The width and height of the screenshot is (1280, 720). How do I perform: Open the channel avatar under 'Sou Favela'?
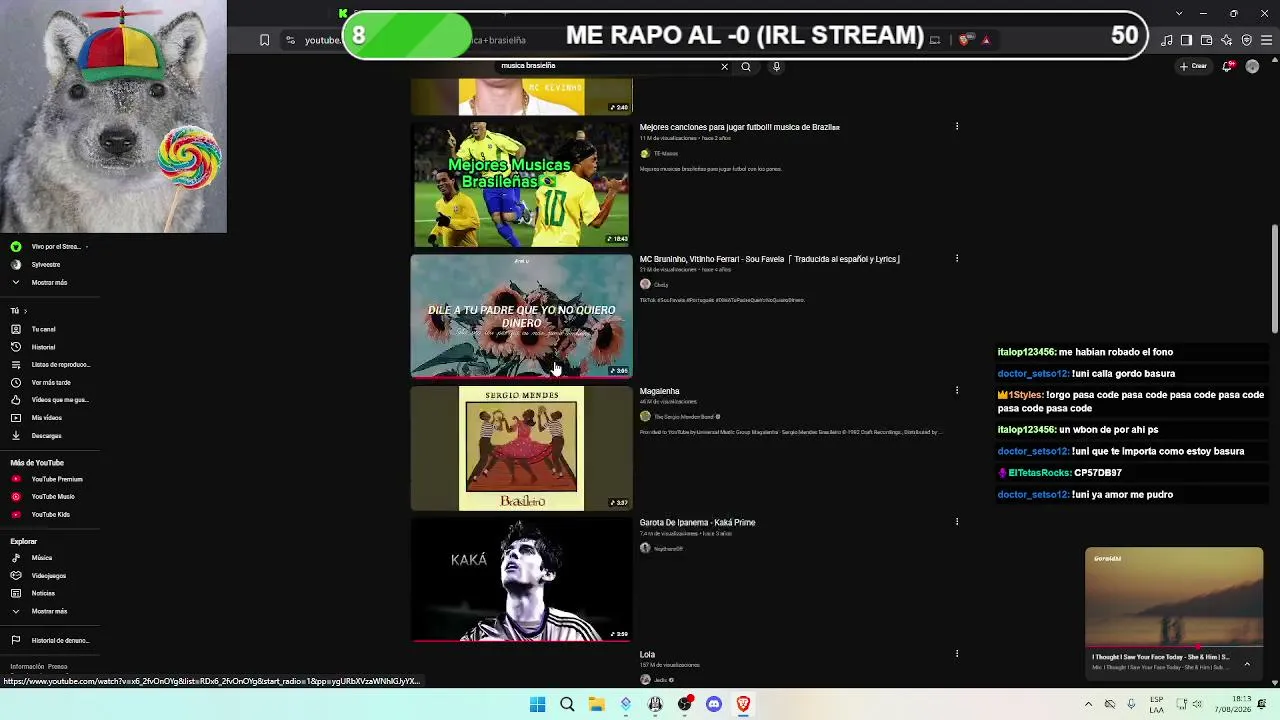pyautogui.click(x=645, y=284)
